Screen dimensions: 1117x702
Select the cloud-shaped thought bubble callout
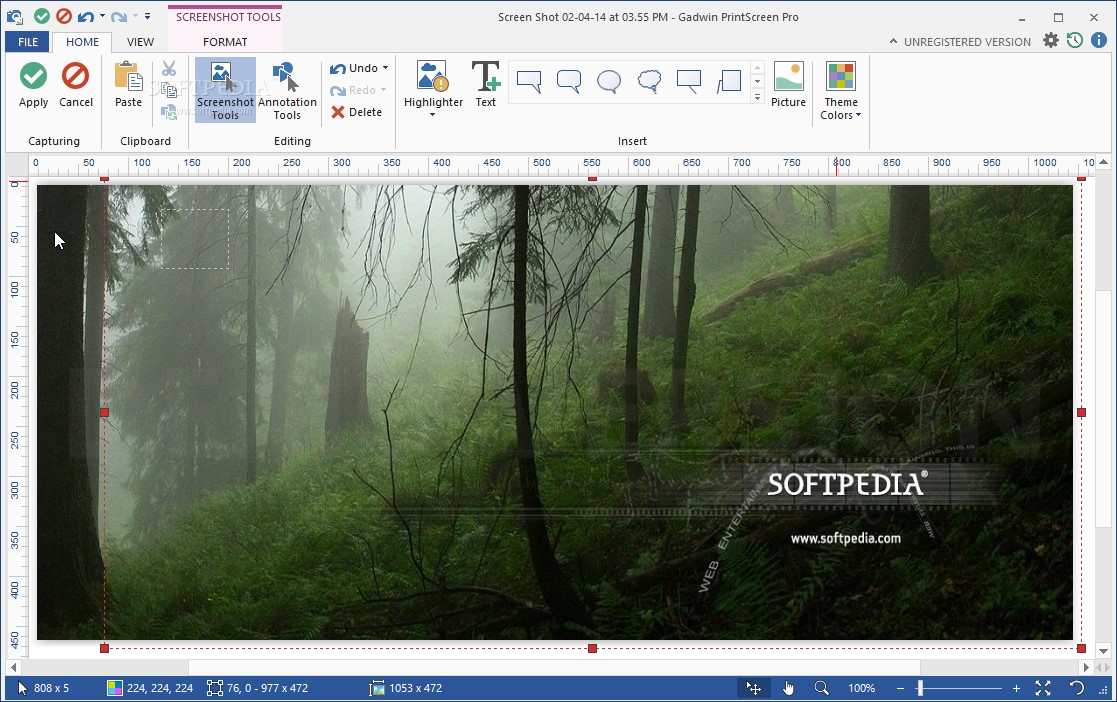click(x=648, y=82)
